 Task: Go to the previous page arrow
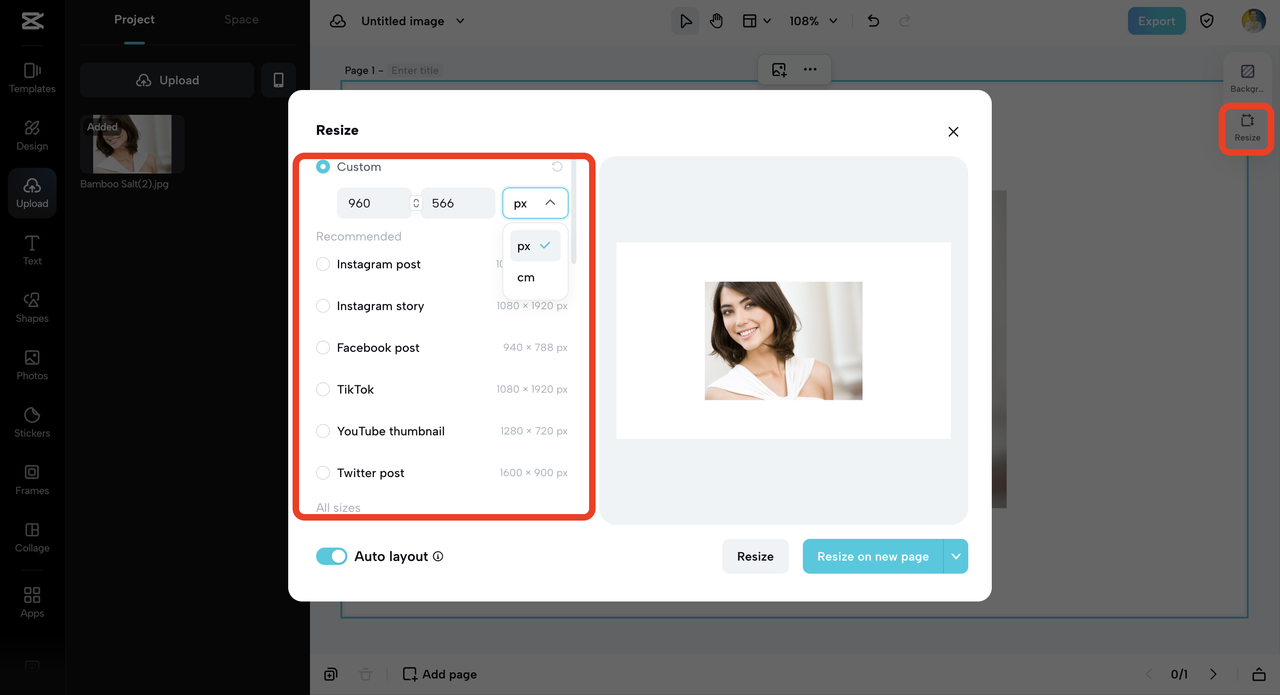pos(1149,674)
